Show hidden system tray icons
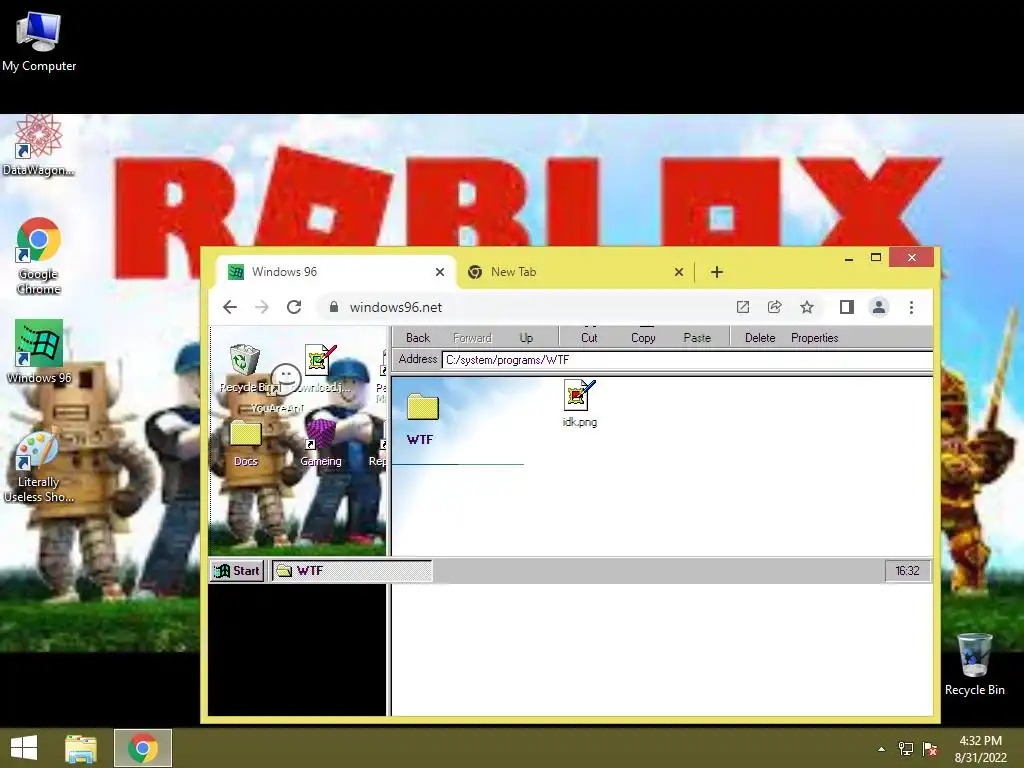 click(x=882, y=749)
